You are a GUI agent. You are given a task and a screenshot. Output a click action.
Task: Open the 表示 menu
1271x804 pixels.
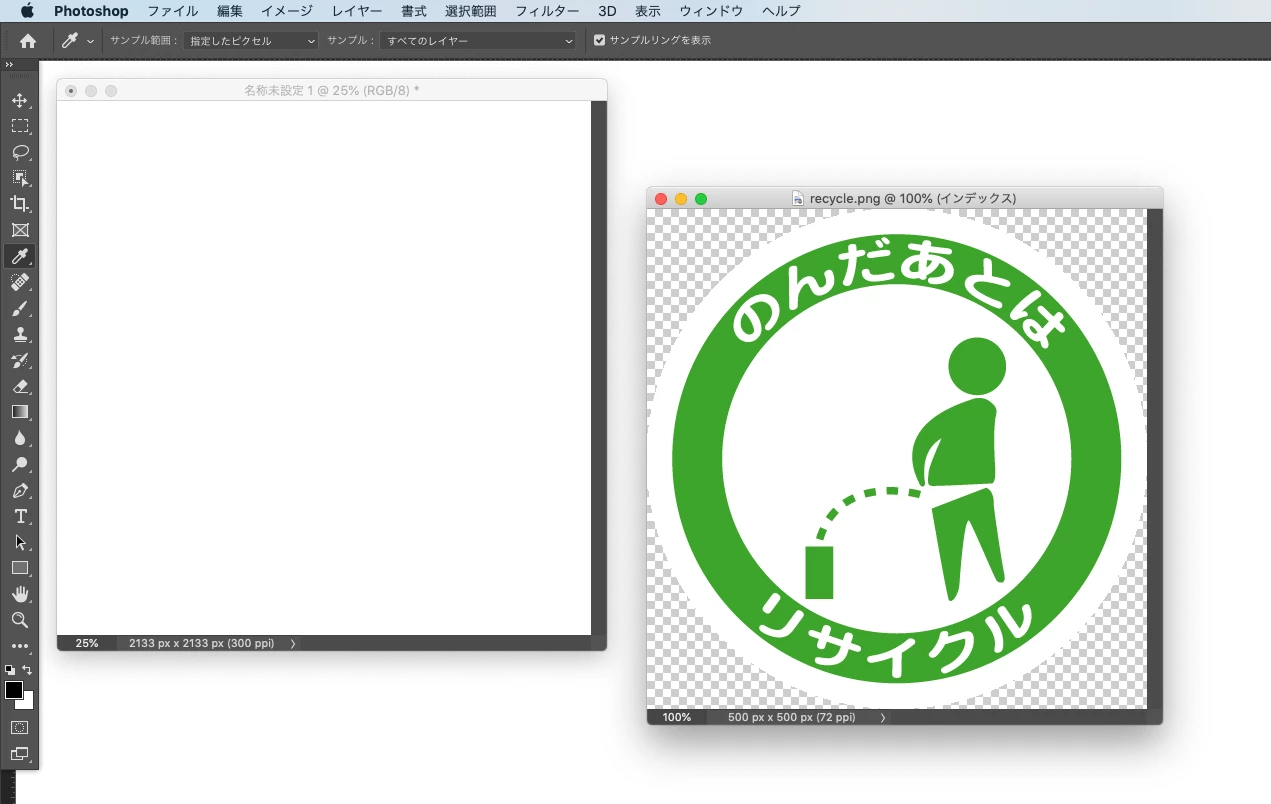648,11
